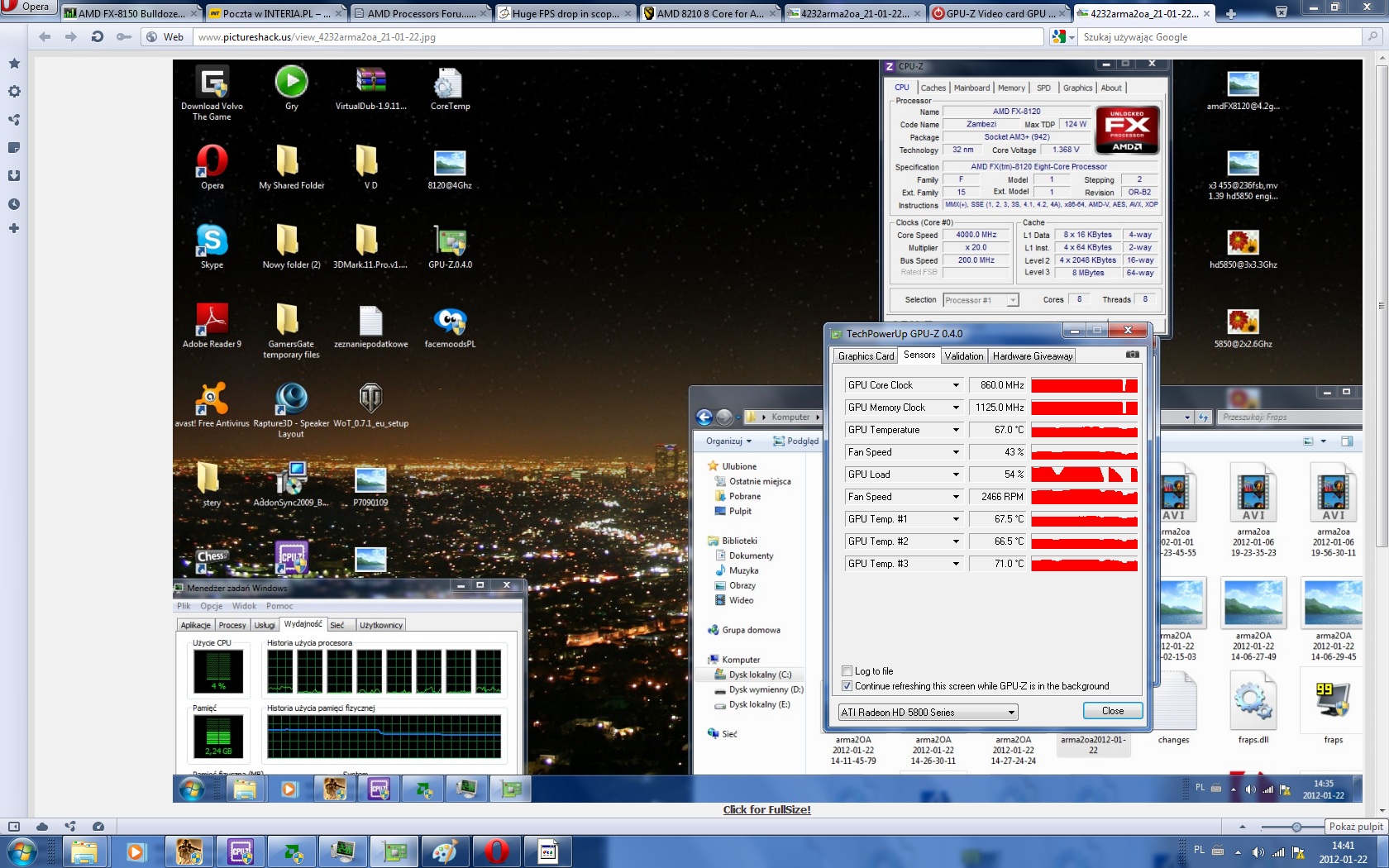
Task: Go forward with the forward arrow
Action: [x=71, y=36]
